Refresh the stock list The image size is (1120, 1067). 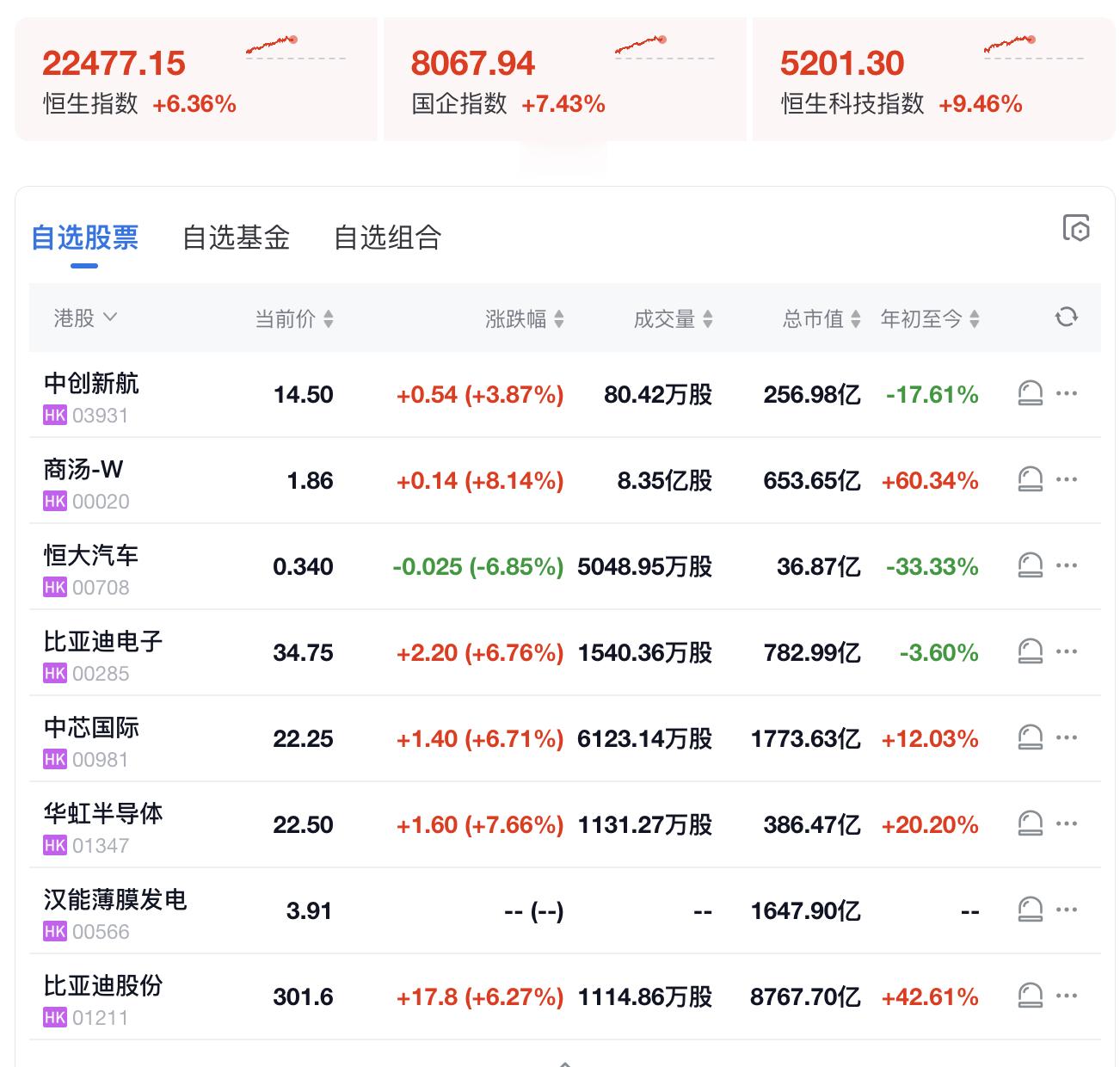(x=1067, y=318)
